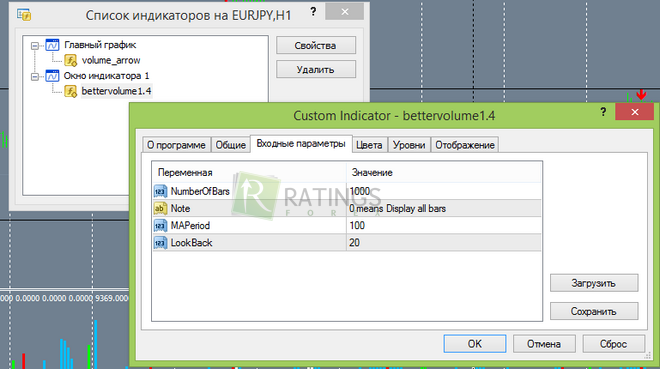Image resolution: width=660 pixels, height=369 pixels.
Task: Click the Удалить button
Action: [316, 69]
